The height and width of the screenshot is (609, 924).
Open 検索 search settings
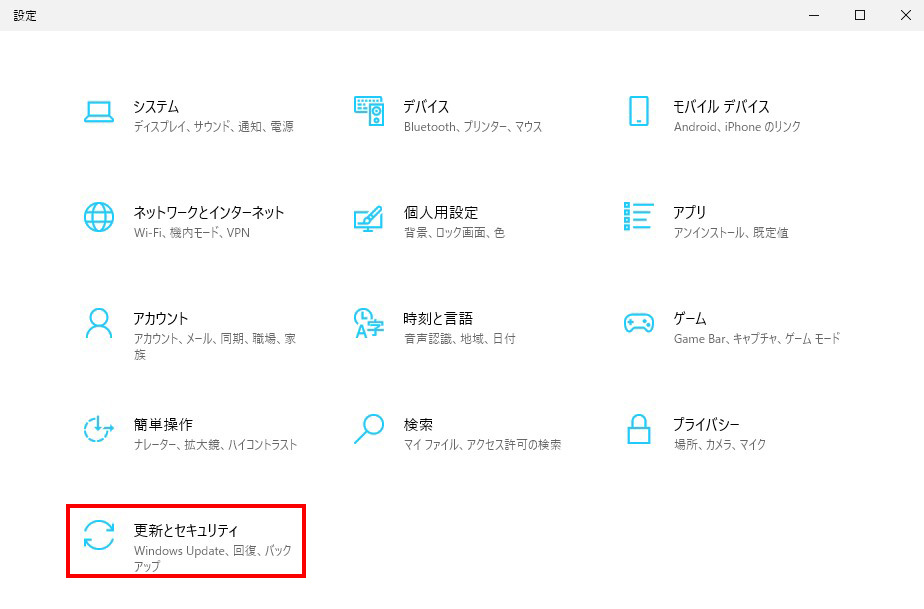click(x=369, y=428)
